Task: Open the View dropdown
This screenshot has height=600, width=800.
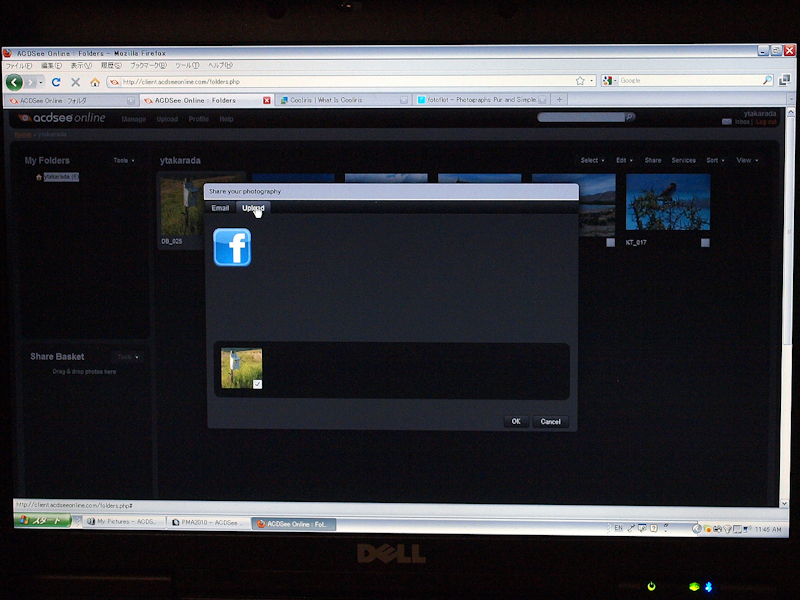Action: pyautogui.click(x=747, y=160)
